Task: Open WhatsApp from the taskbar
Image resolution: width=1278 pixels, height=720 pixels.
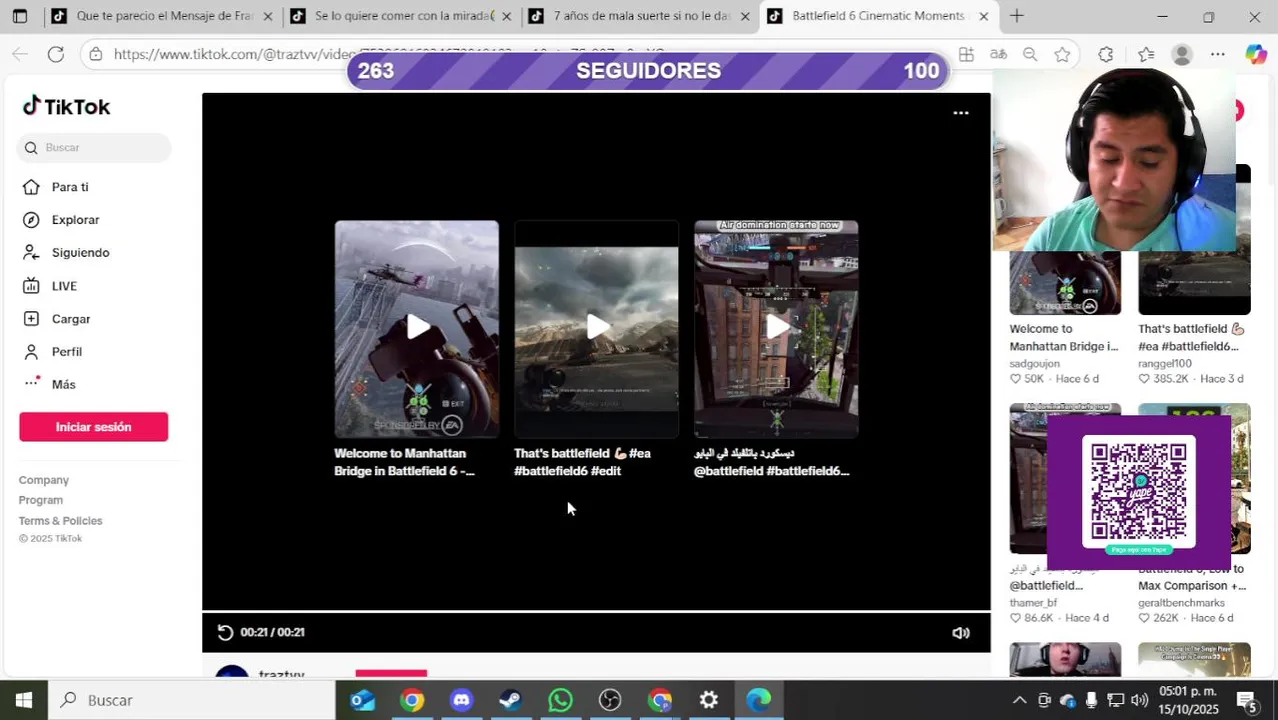Action: coord(560,700)
